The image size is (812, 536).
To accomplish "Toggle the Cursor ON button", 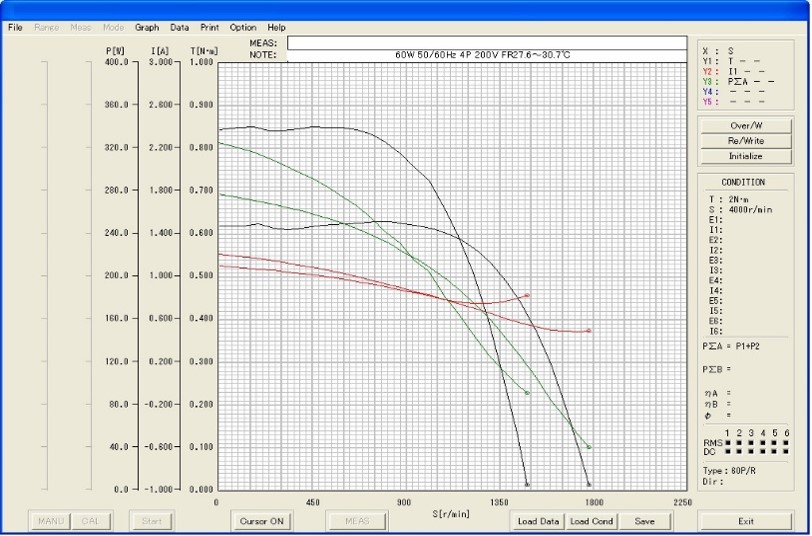I will [x=262, y=521].
